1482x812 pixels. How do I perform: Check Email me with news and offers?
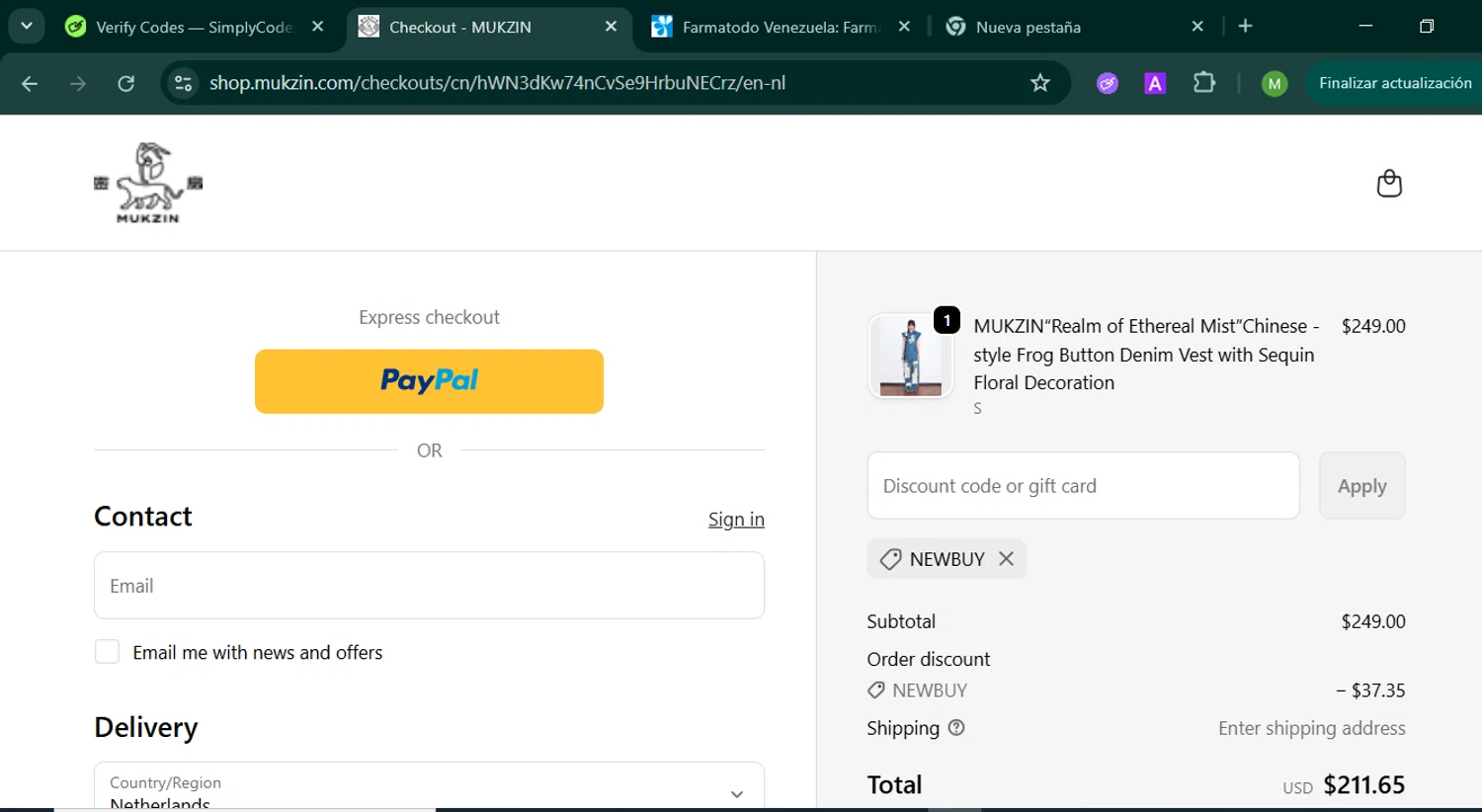point(107,652)
